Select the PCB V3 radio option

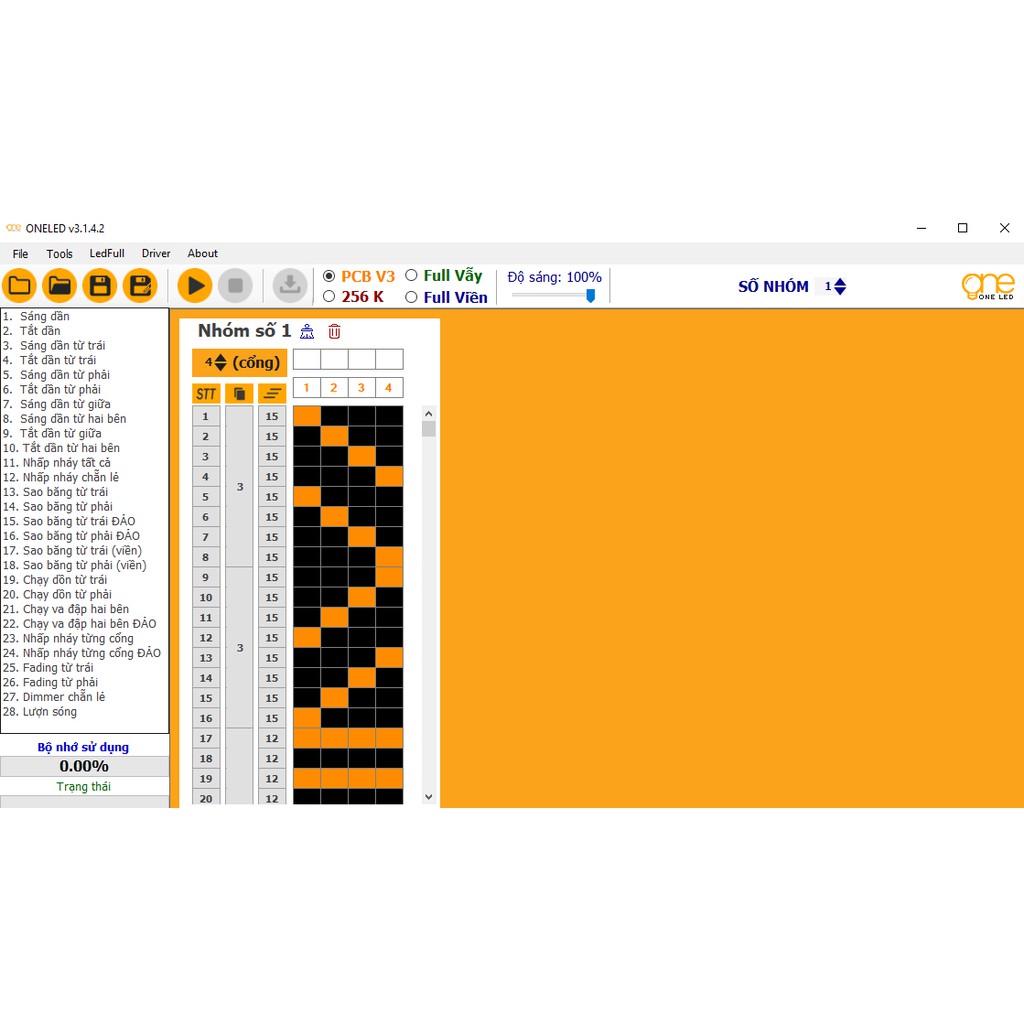click(x=329, y=276)
